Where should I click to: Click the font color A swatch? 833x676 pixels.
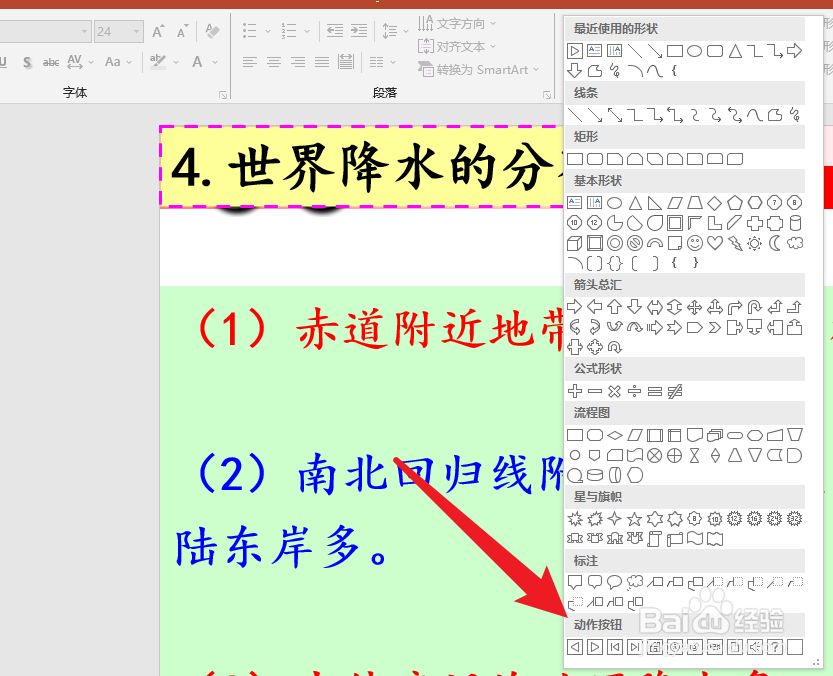point(197,62)
